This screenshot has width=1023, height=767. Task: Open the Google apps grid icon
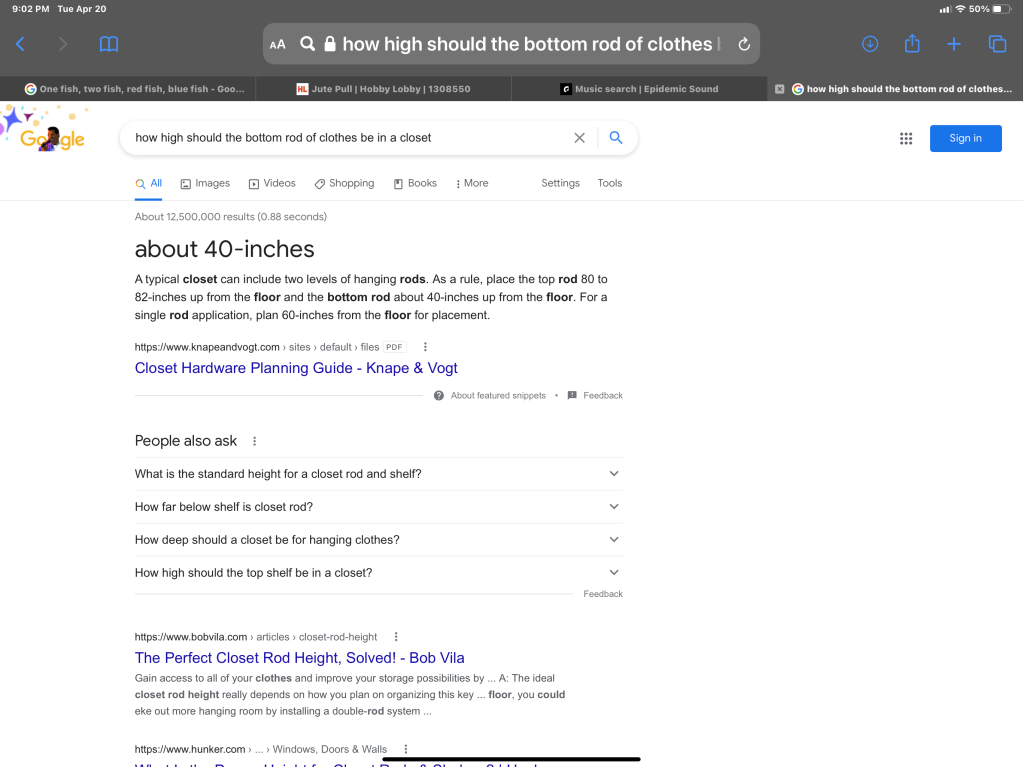[906, 139]
